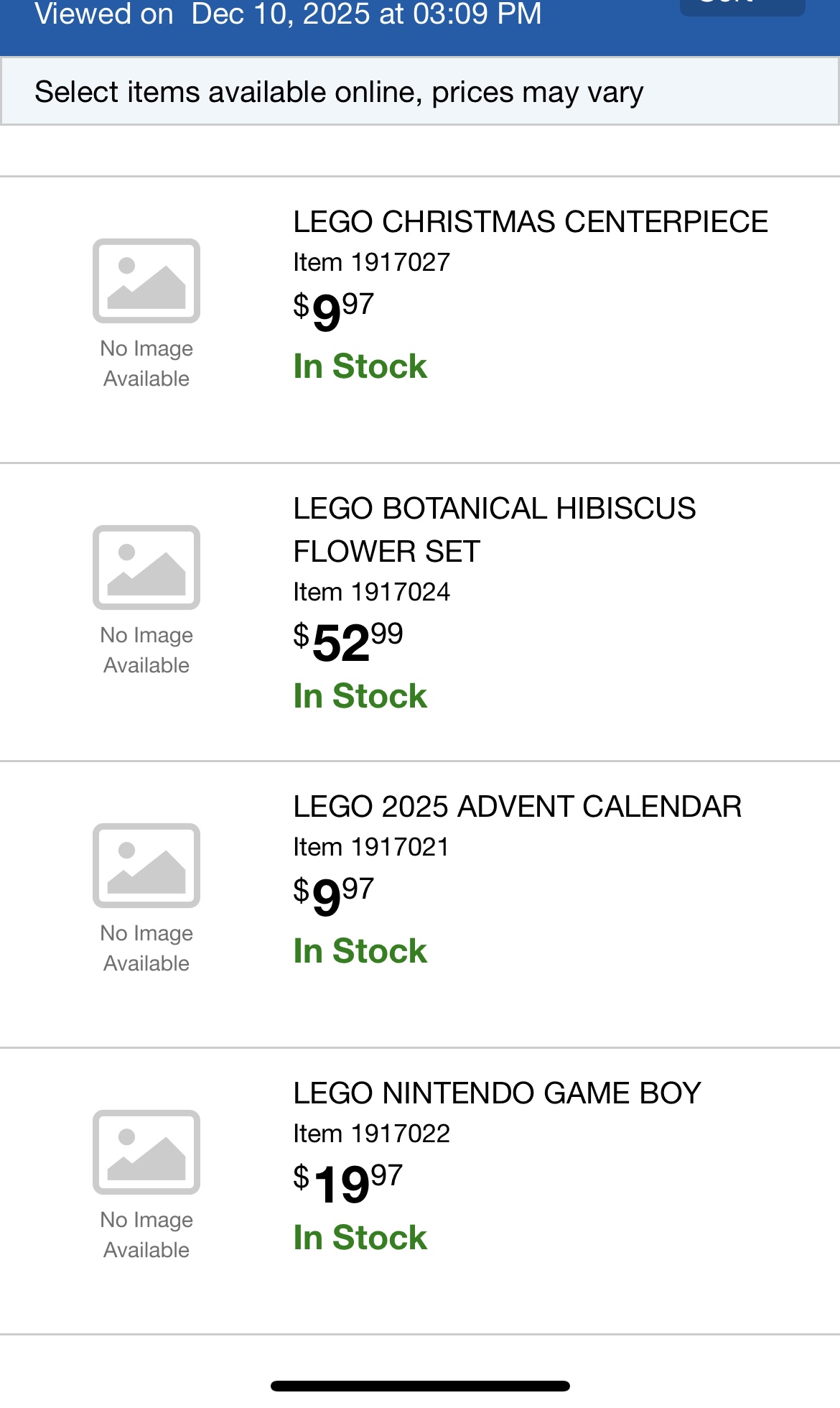Click the $9.97 price of Christmas Centerpiece
This screenshot has width=840, height=1408.
[x=334, y=310]
